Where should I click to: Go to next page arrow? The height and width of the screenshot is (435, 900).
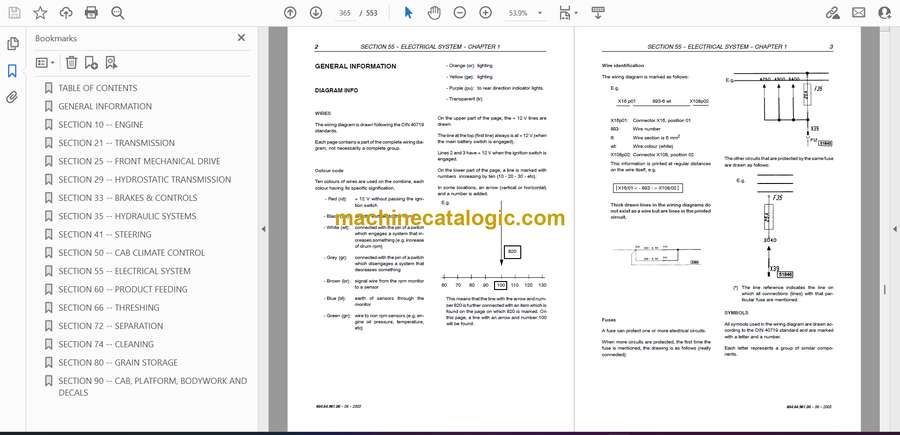click(x=316, y=13)
